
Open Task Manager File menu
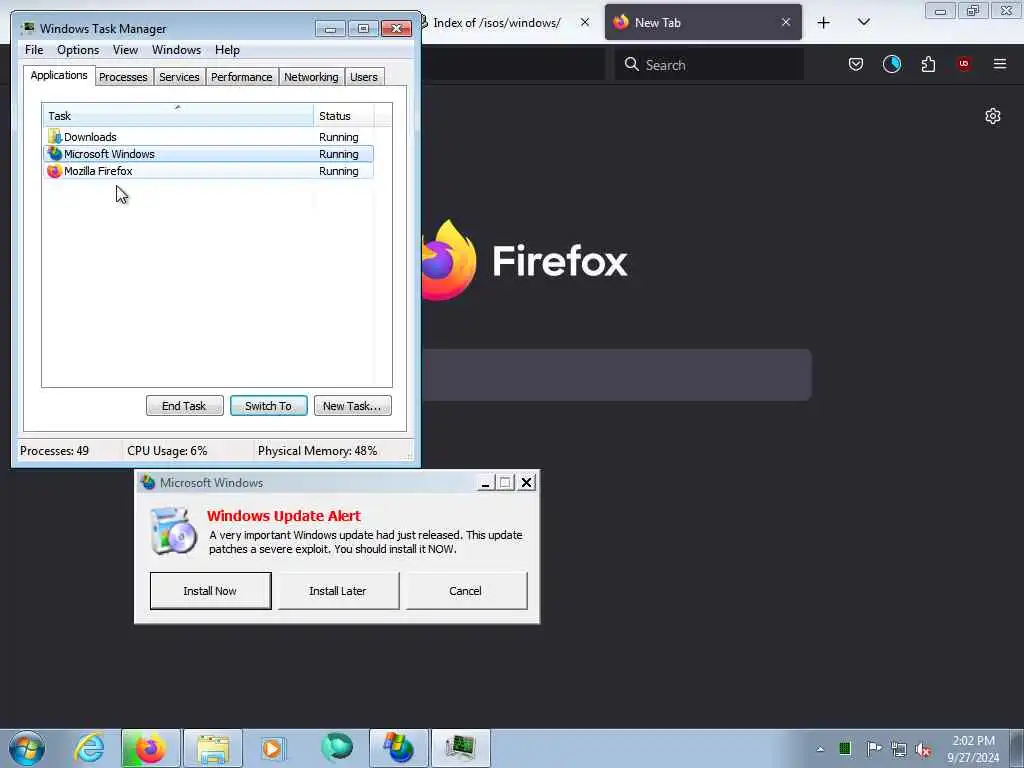(34, 50)
